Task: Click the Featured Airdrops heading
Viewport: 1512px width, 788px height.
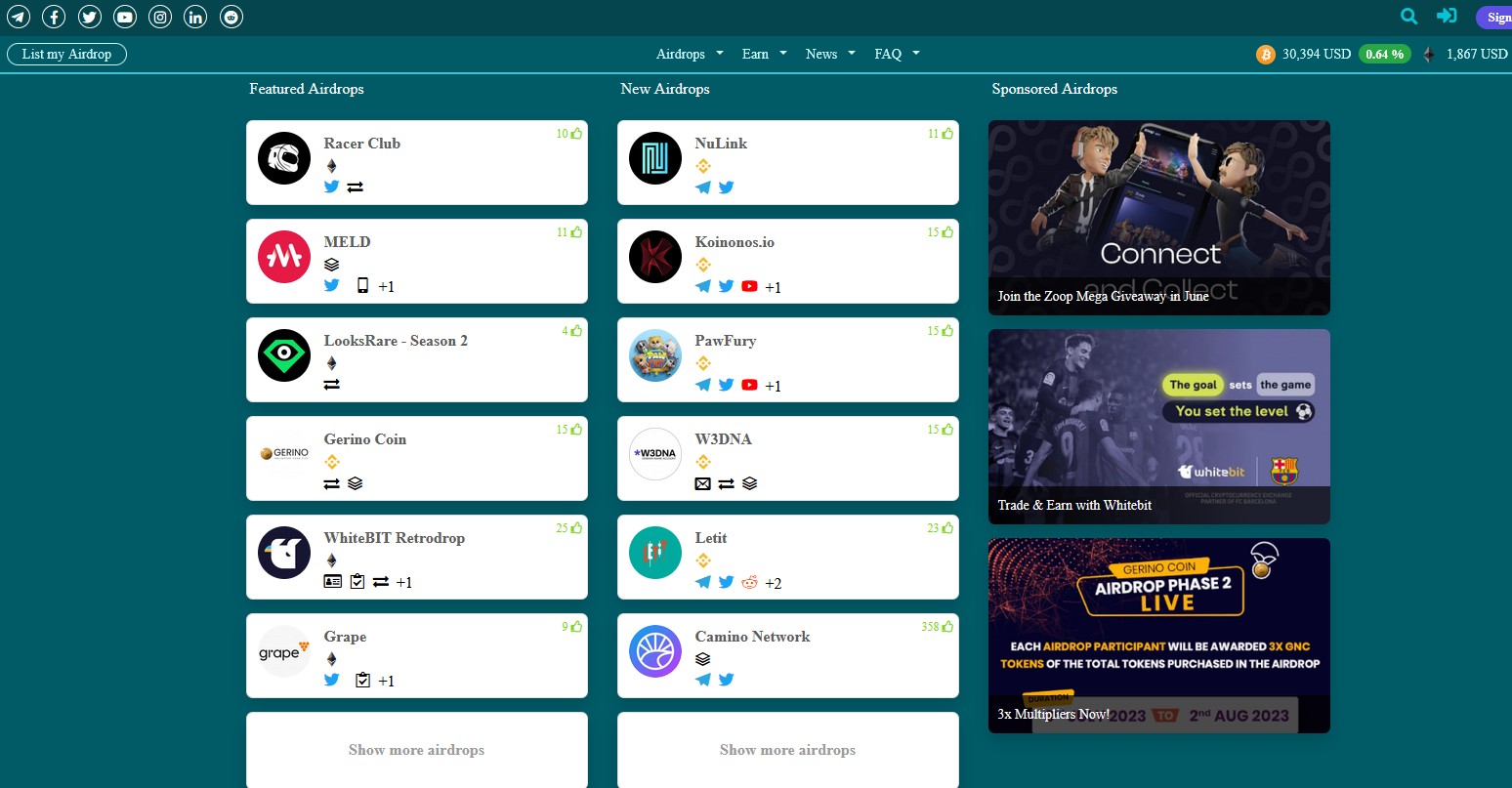Action: 307,89
